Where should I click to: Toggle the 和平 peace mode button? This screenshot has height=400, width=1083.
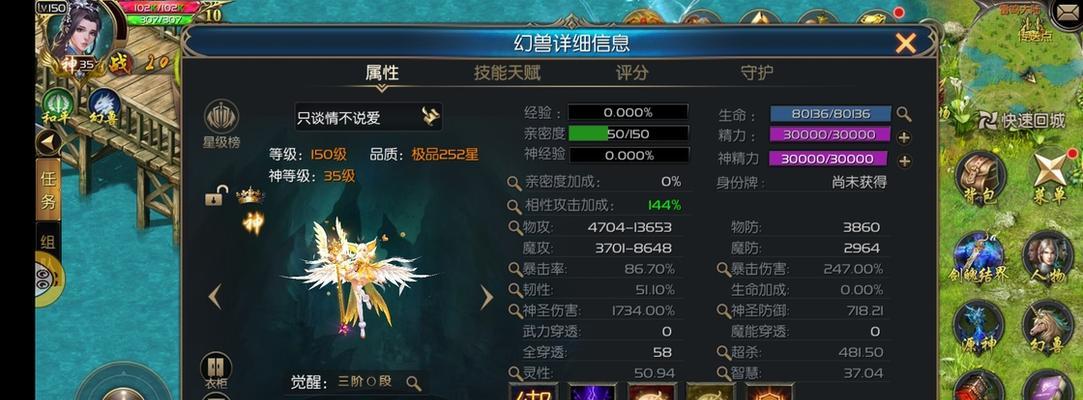[x=58, y=107]
